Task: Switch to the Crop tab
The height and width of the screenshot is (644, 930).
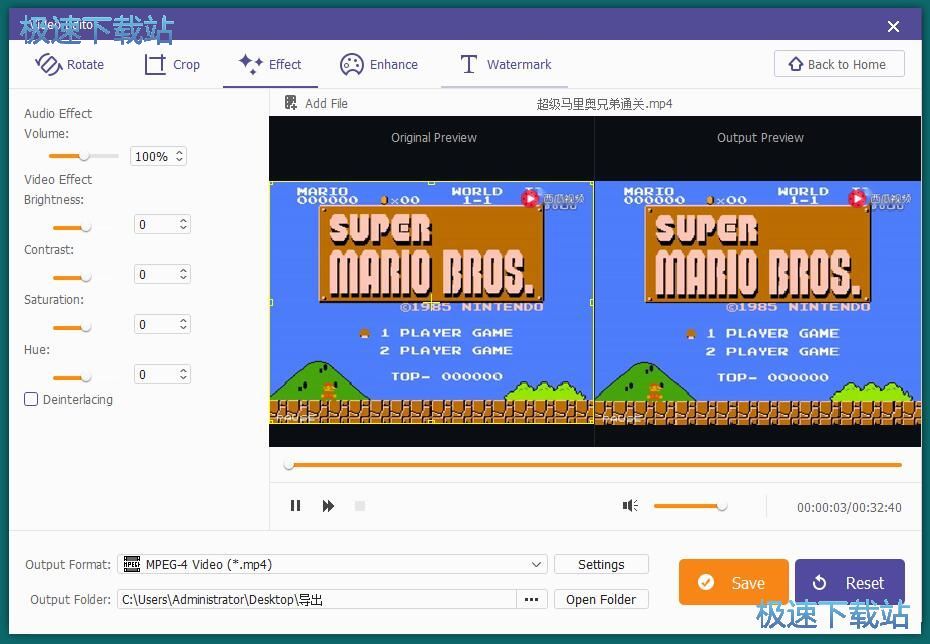Action: coord(172,64)
